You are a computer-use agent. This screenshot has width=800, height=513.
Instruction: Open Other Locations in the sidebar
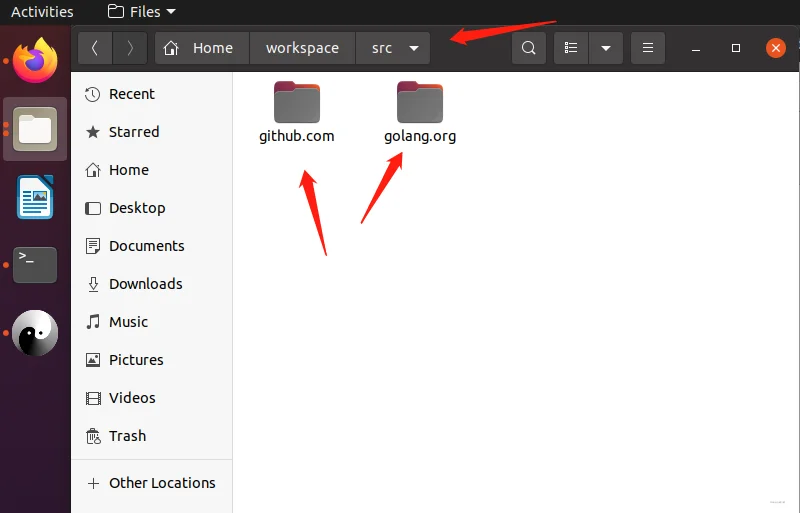152,483
